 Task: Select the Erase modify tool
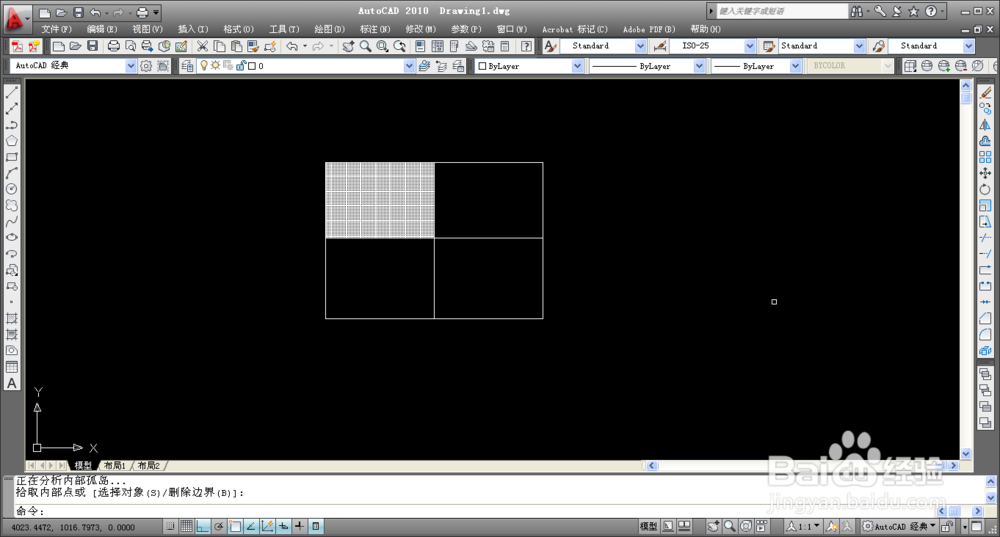tap(985, 93)
